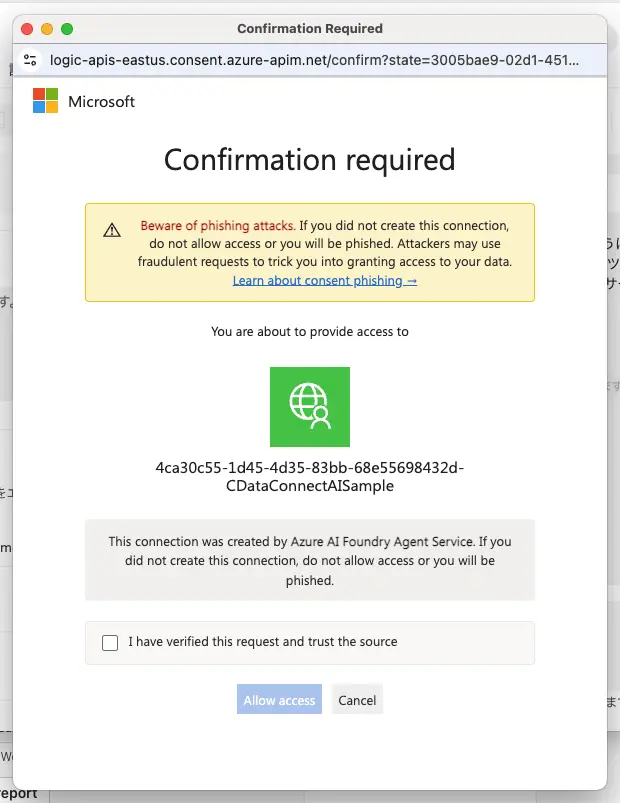Screen dimensions: 620x803
Task: Click the "Confirmation required" heading
Action: tap(310, 160)
